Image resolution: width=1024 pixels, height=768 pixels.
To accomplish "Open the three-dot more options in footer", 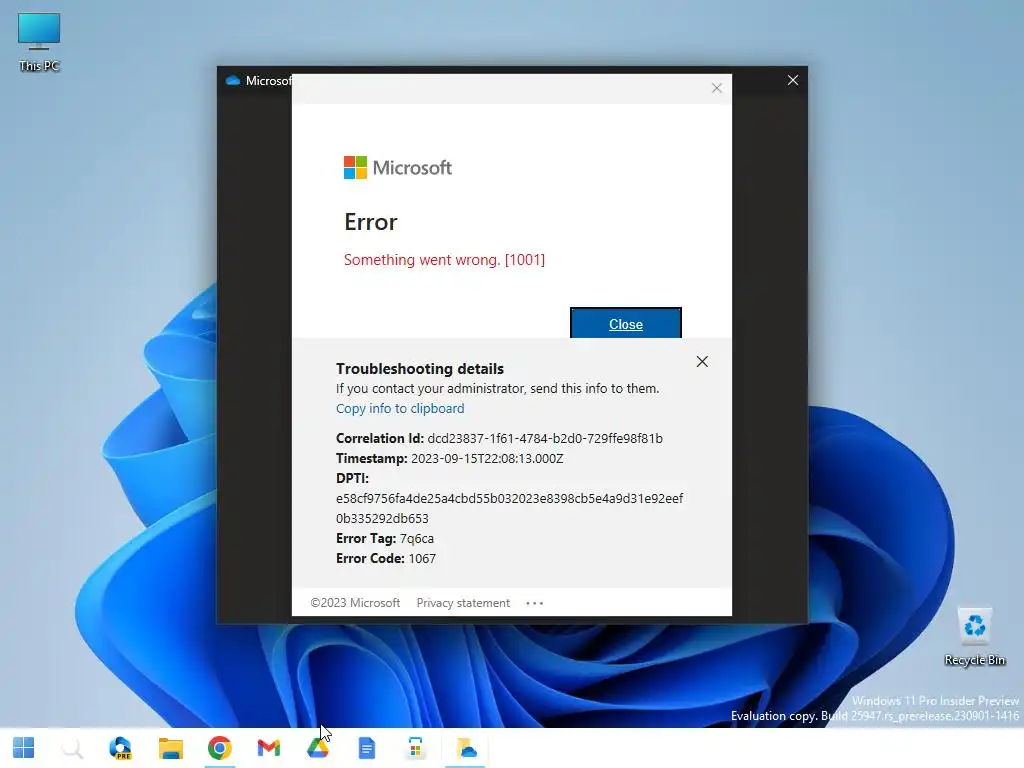I will coord(534,603).
